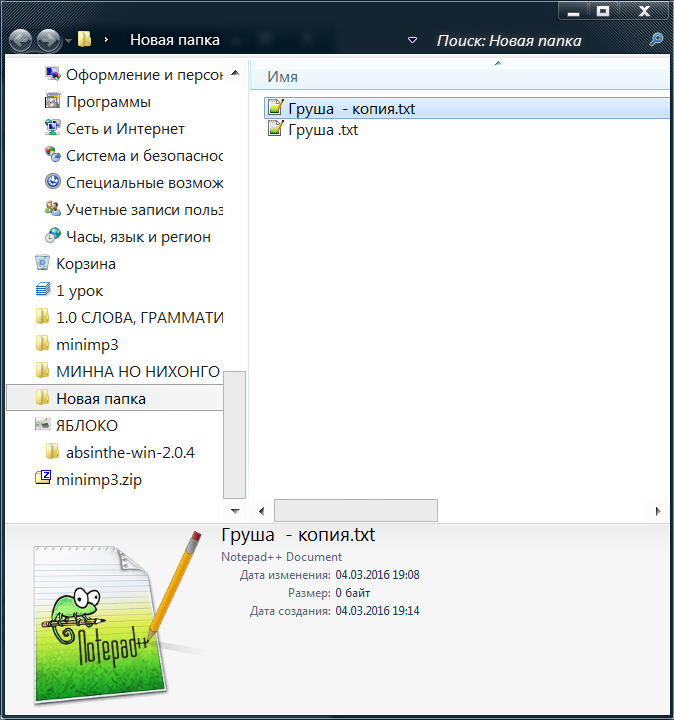Expand the breadcrumb chevron before Новая папка
The image size is (674, 720).
pyautogui.click(x=106, y=40)
